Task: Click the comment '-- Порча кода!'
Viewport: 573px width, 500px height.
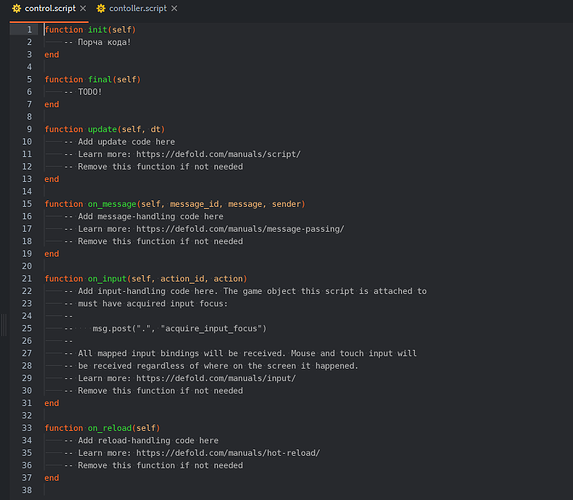Action: tap(97, 42)
